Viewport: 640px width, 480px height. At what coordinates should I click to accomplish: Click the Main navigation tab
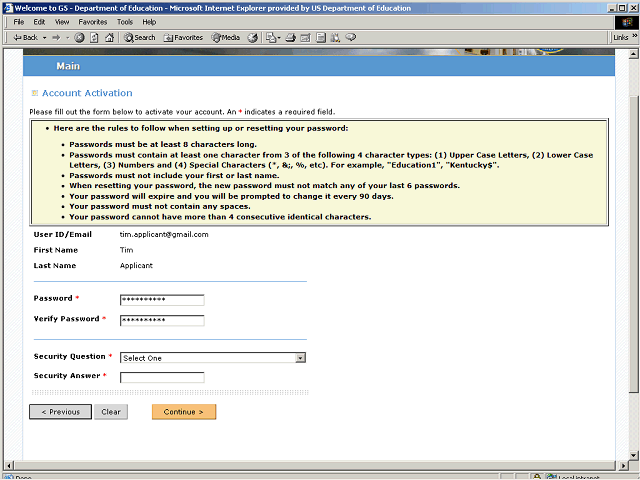coord(68,66)
